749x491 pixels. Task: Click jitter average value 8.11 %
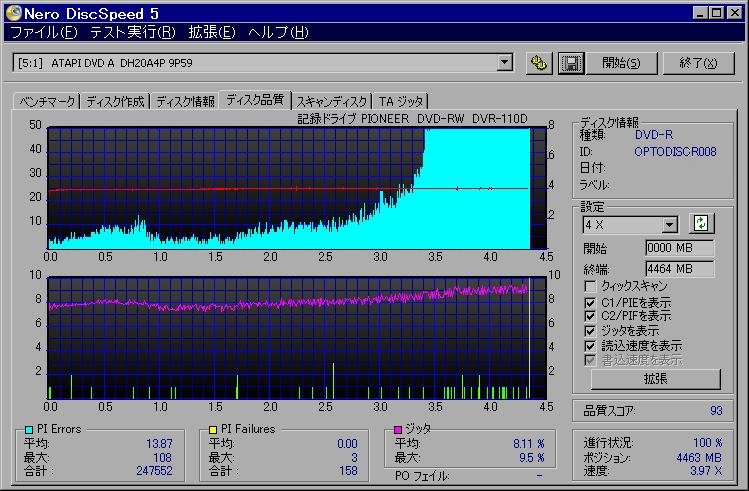point(529,444)
